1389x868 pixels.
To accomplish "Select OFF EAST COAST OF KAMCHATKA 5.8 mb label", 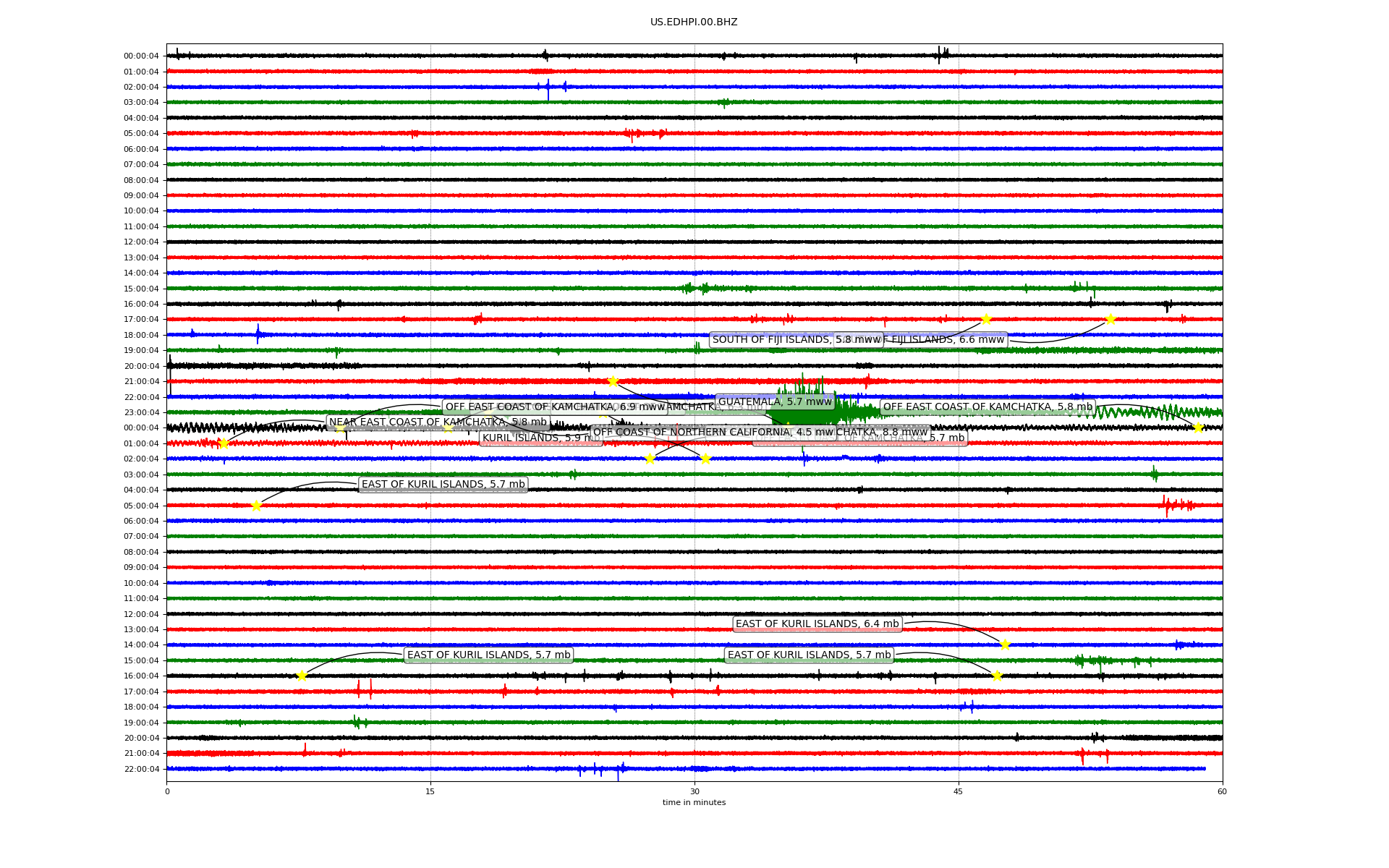I will click(987, 407).
